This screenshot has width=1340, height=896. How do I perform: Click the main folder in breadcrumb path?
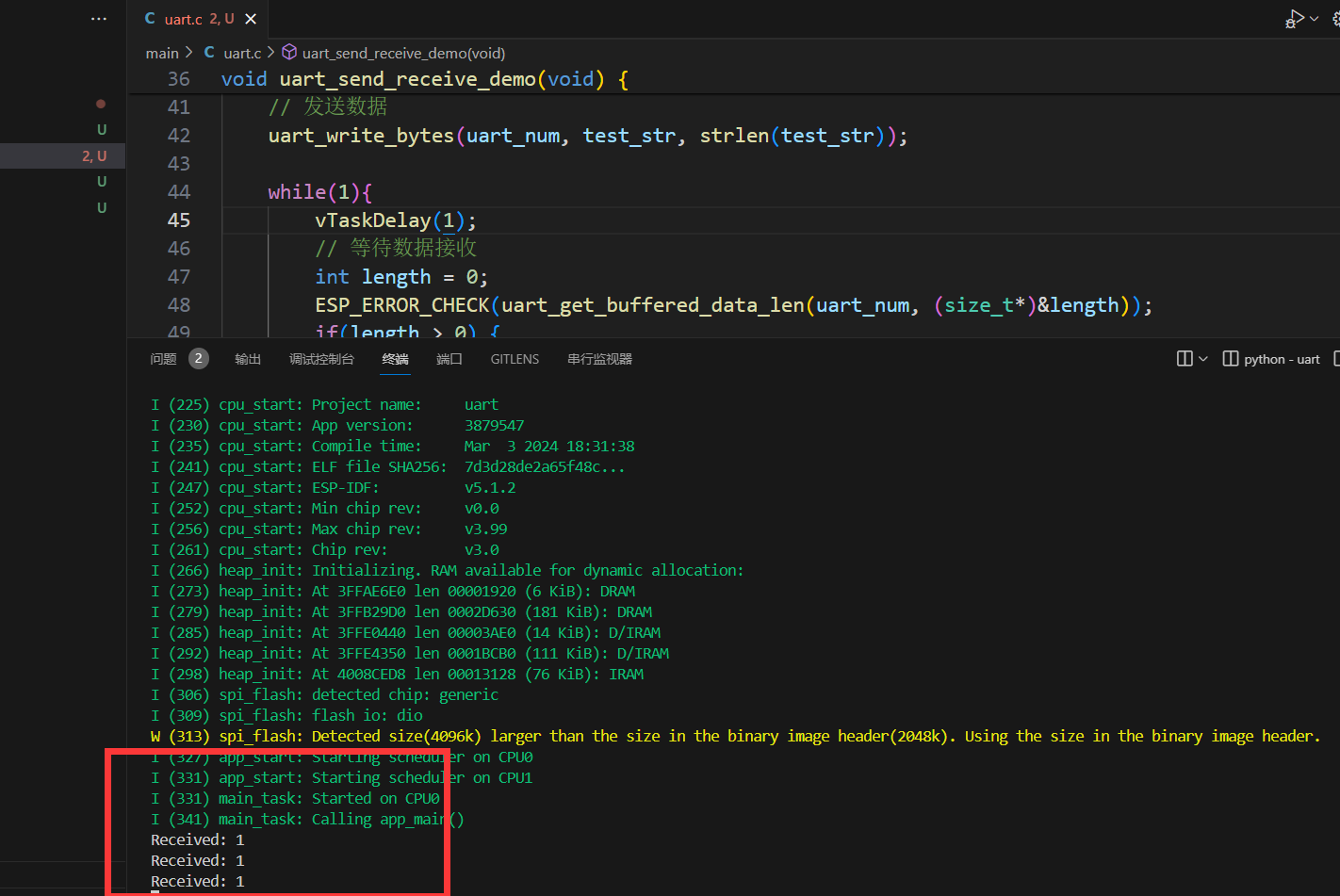tap(162, 54)
